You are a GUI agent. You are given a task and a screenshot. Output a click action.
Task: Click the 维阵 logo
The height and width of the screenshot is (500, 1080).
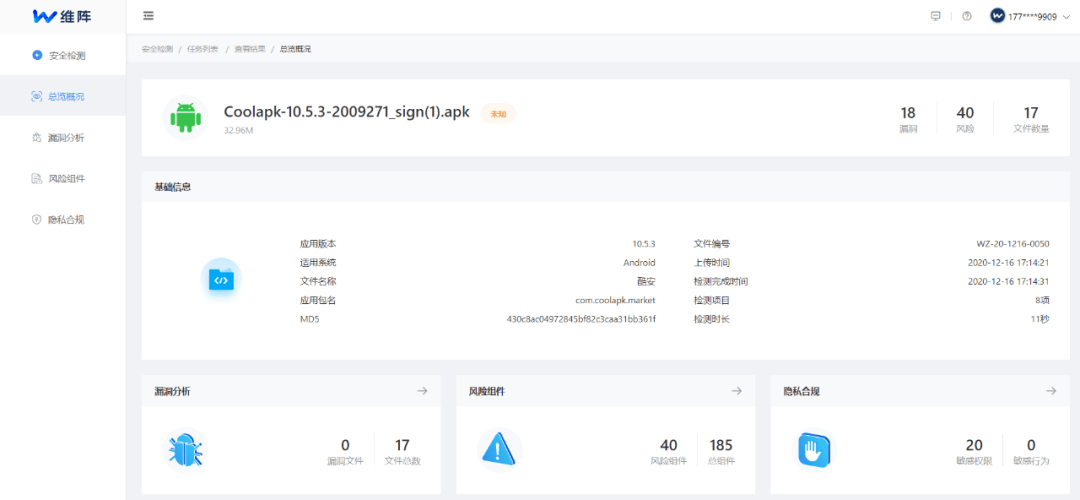(x=62, y=16)
